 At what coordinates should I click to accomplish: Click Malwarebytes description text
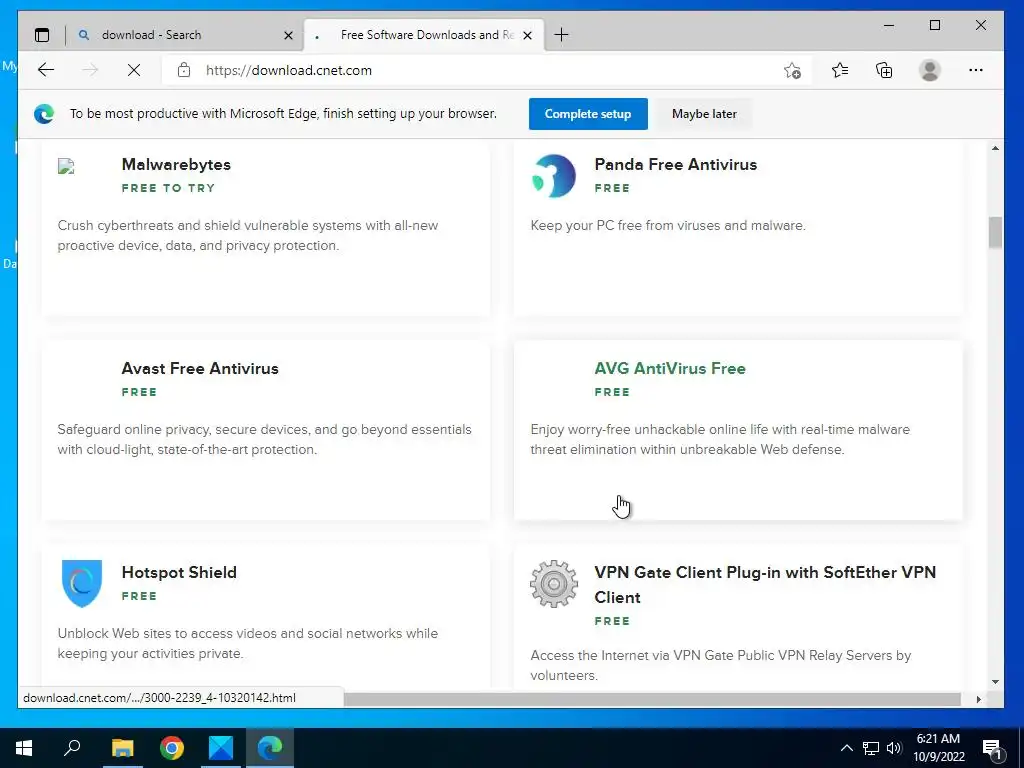point(248,235)
